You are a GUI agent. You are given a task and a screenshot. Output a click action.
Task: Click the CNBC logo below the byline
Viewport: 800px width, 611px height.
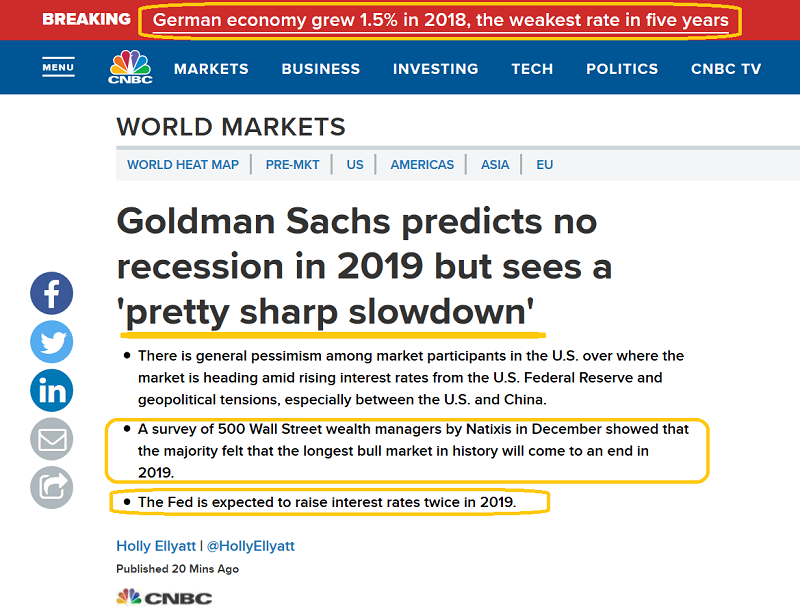coord(164,597)
